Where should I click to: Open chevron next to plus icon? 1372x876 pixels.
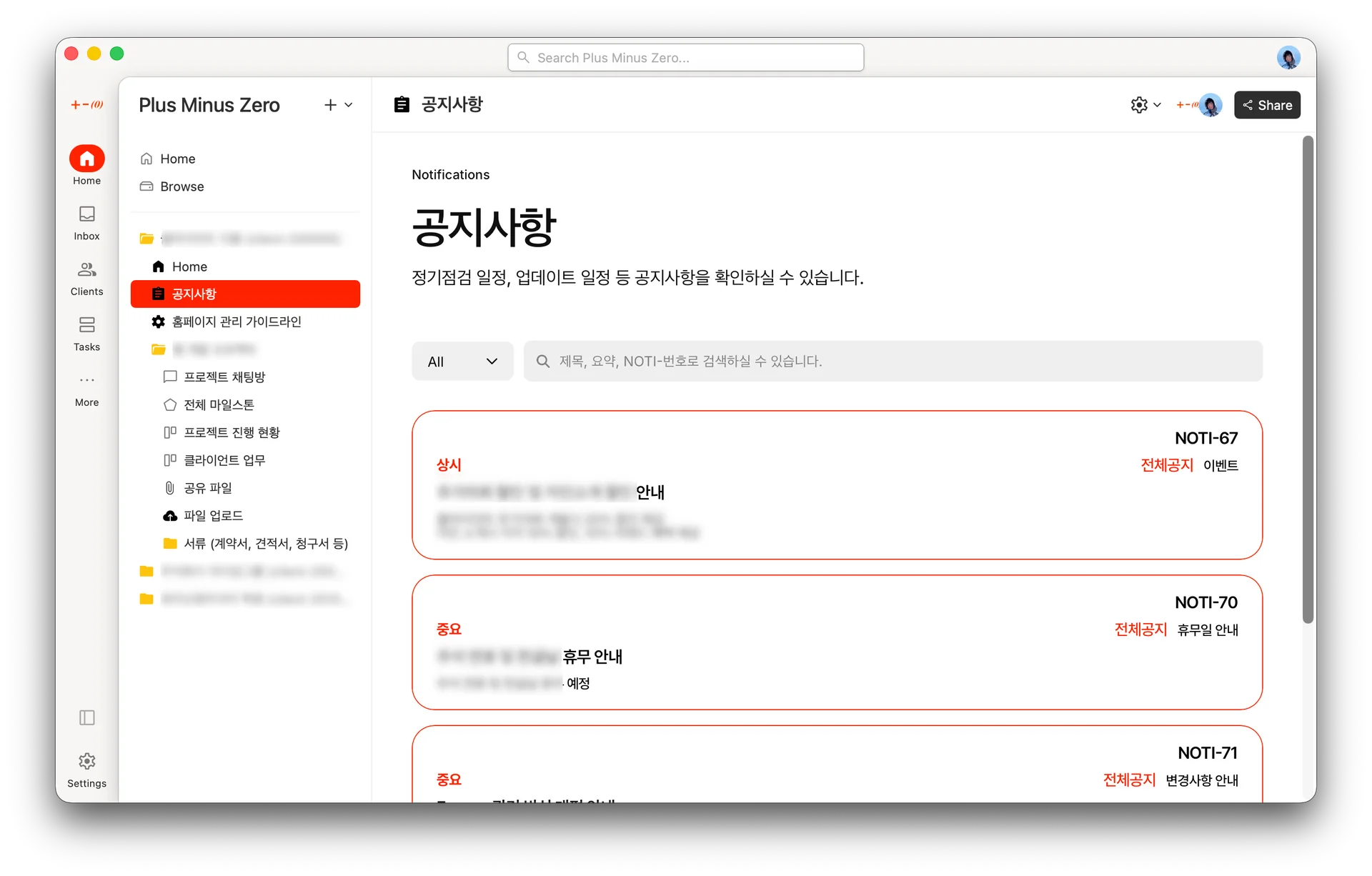(349, 105)
